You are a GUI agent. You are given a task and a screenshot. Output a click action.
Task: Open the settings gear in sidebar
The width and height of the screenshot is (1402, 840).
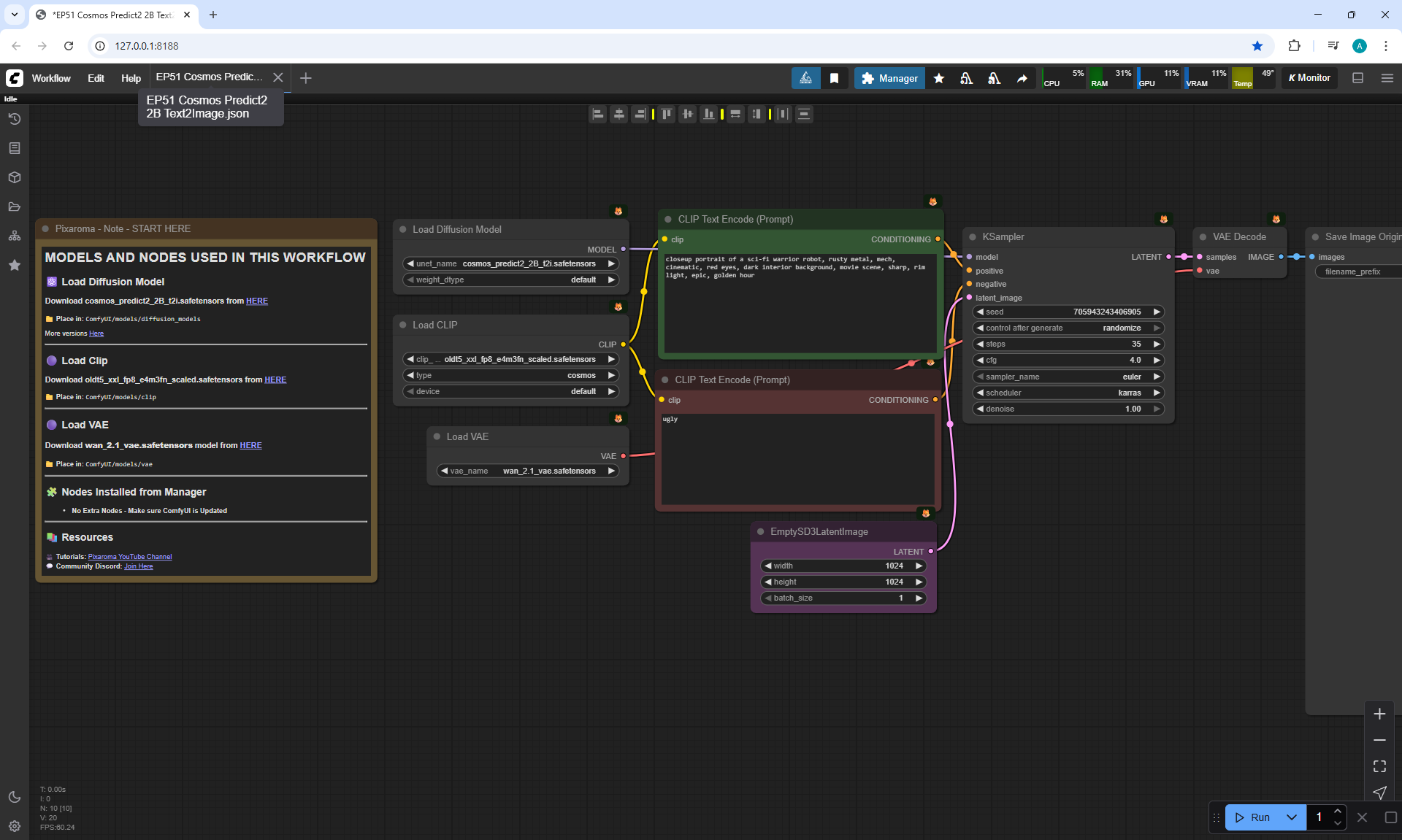pos(14,826)
